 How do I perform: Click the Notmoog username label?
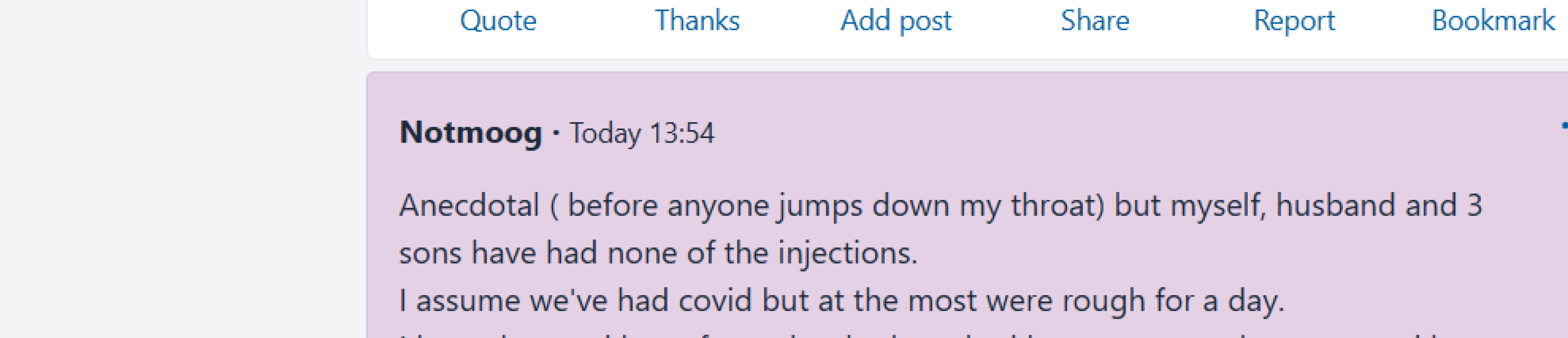[x=473, y=135]
